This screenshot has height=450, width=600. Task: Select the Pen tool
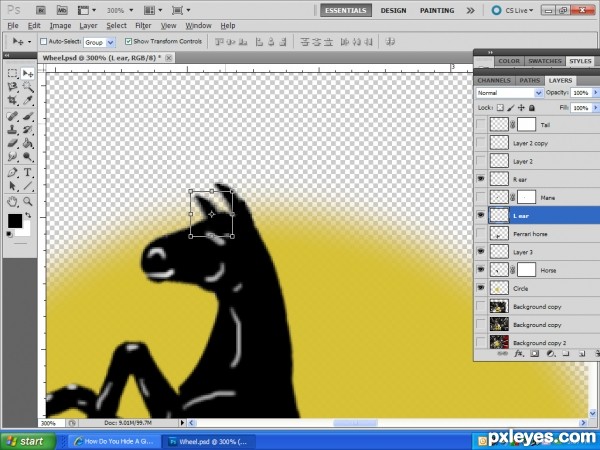[13, 172]
